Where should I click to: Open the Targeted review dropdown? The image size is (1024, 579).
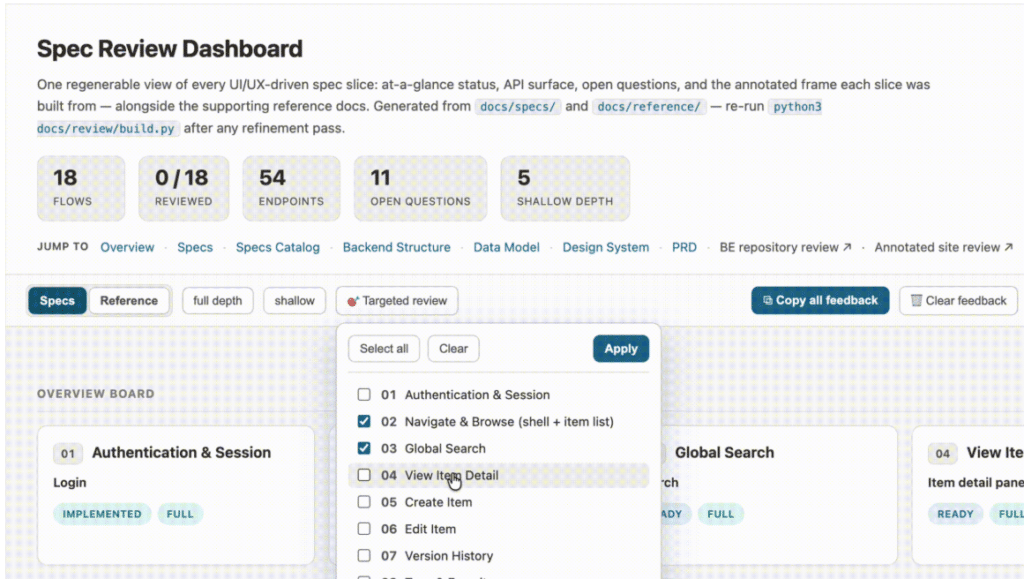pos(397,301)
